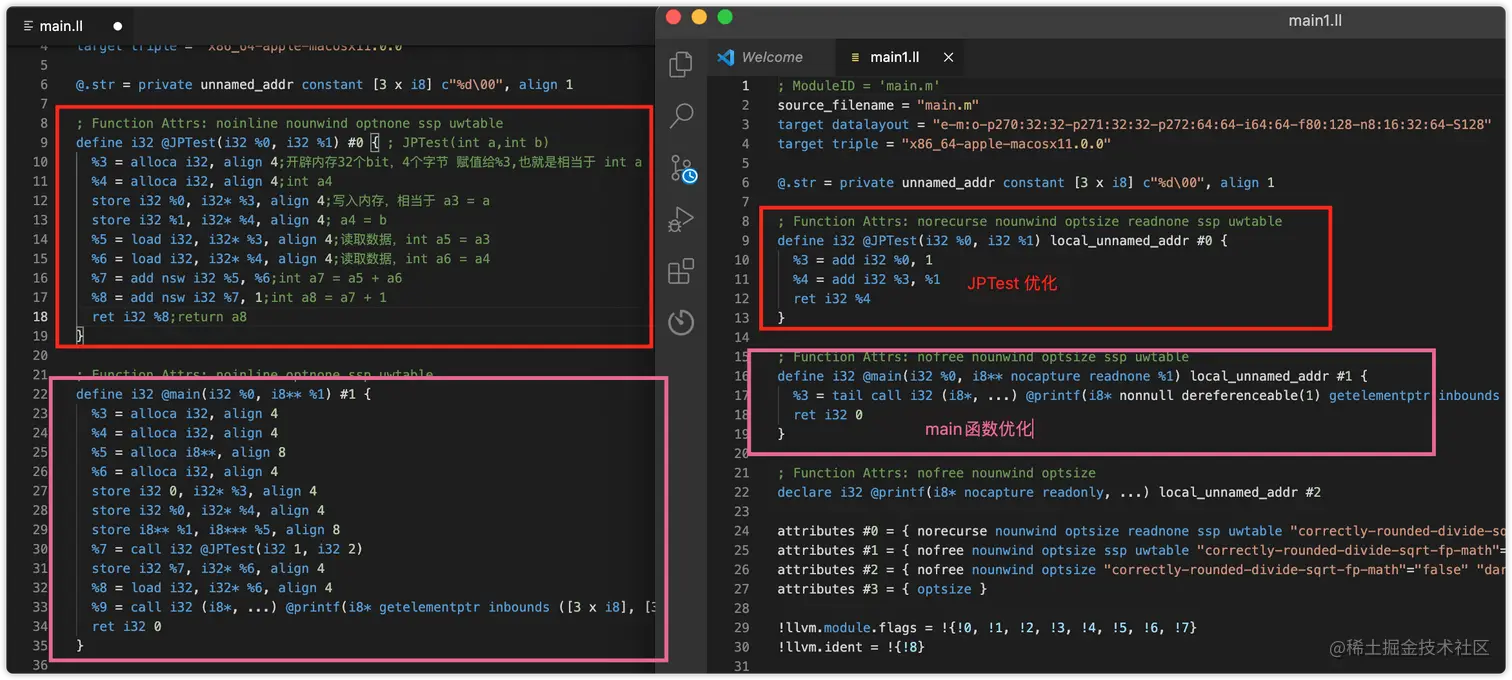Click "define i32 @JPTest" line in main1.ll
Screen dimensions: 1512x680
(1002, 241)
